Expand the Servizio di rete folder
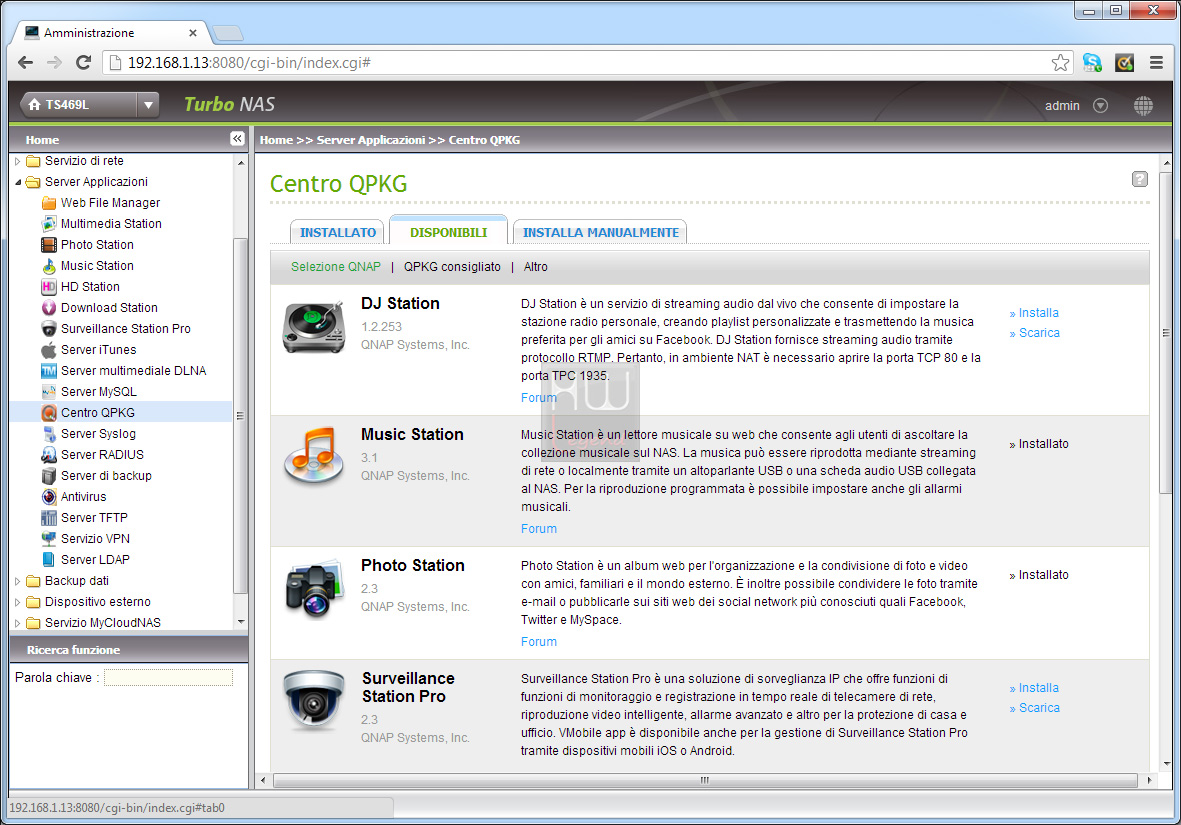 (17, 161)
